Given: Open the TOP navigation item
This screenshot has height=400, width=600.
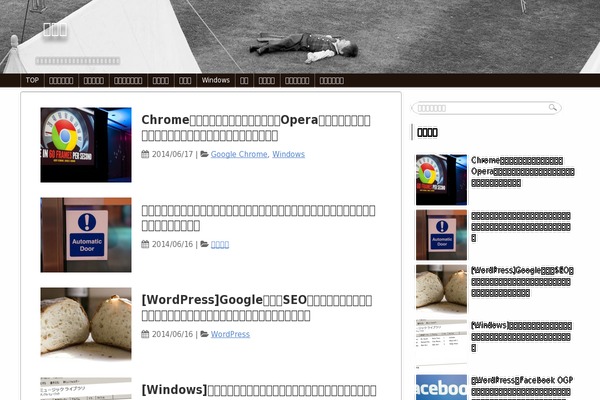Looking at the screenshot, I should click(32, 80).
